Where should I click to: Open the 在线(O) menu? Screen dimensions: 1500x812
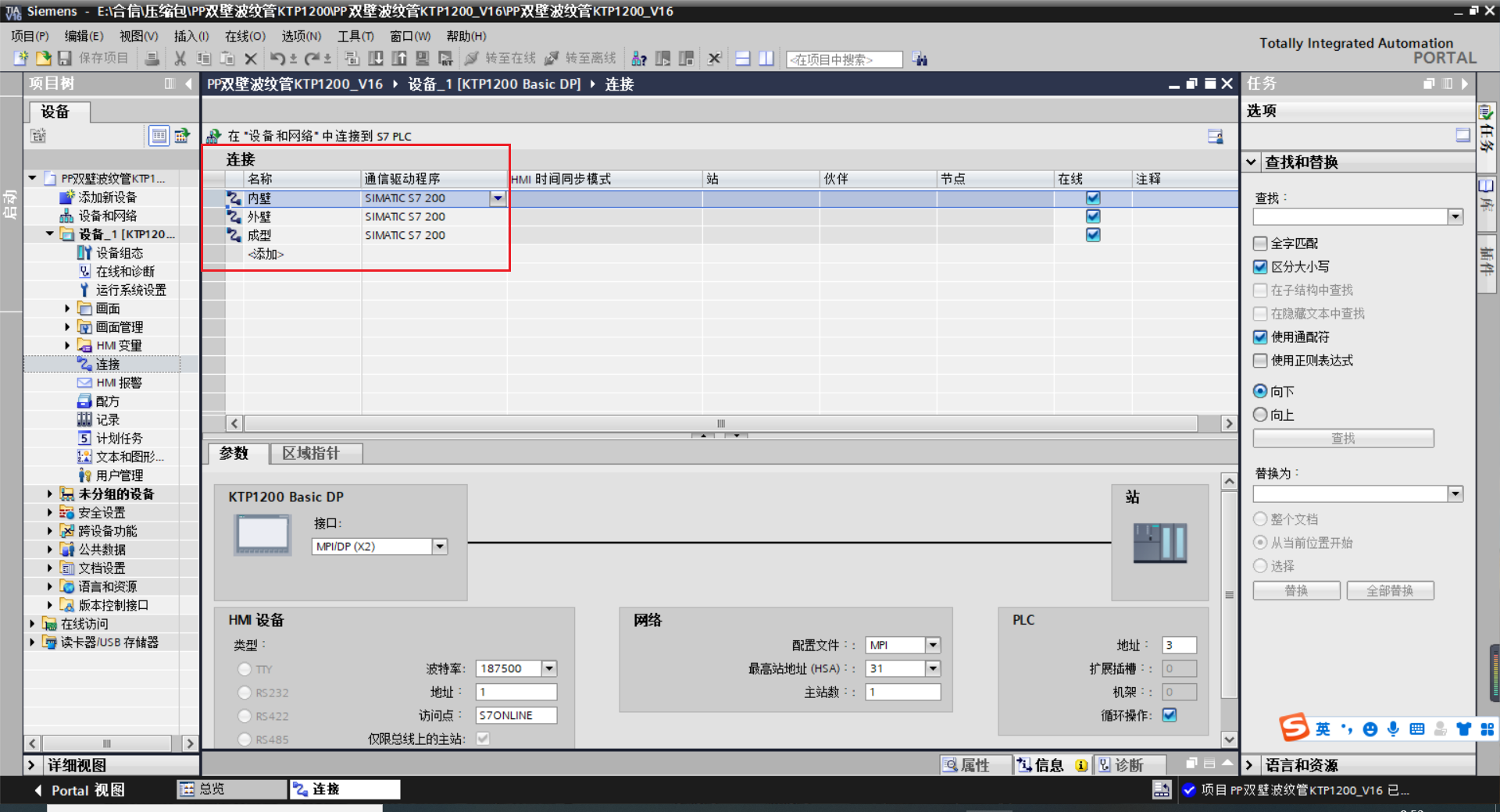(245, 36)
